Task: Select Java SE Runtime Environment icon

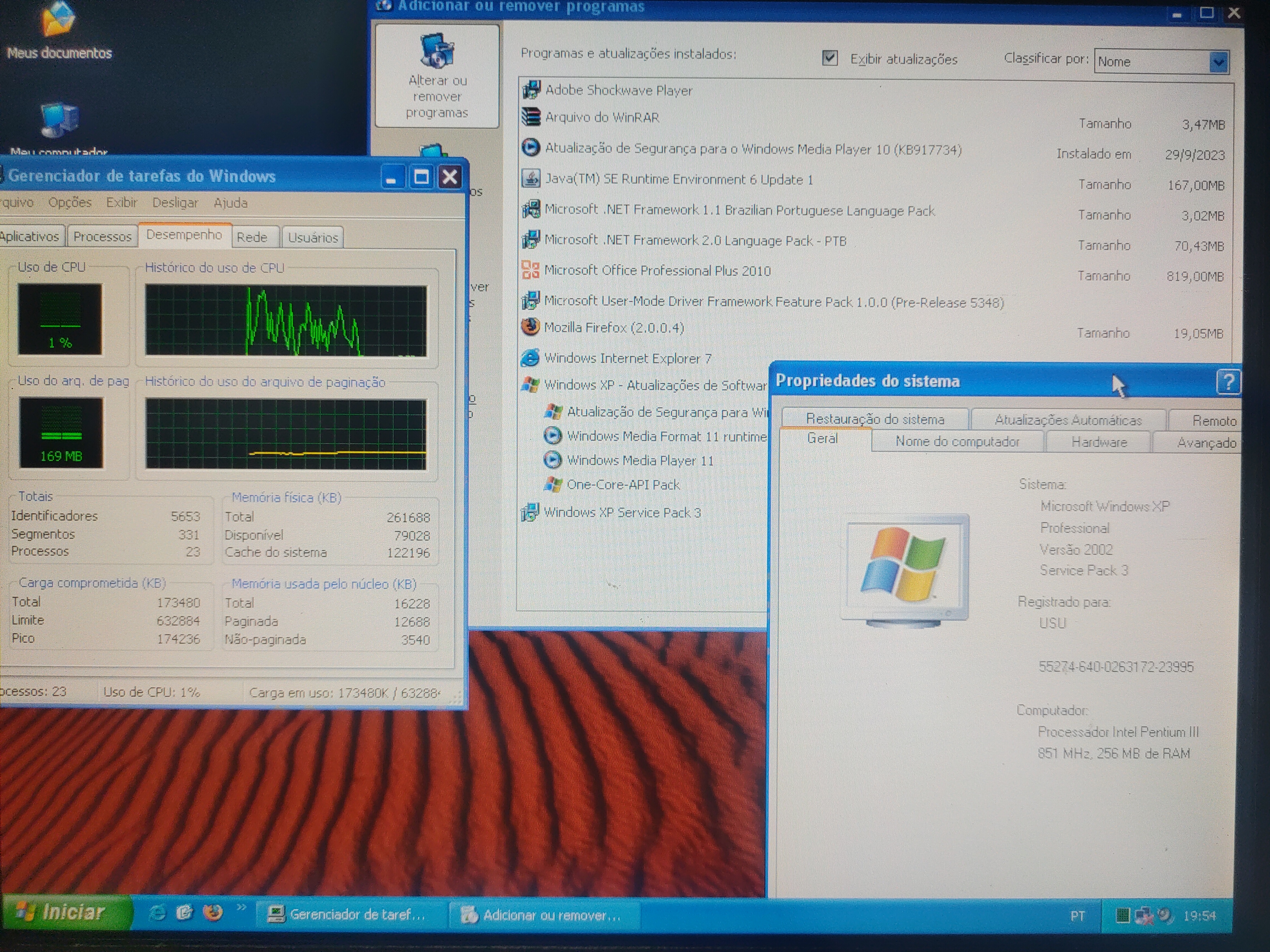Action: (x=531, y=178)
